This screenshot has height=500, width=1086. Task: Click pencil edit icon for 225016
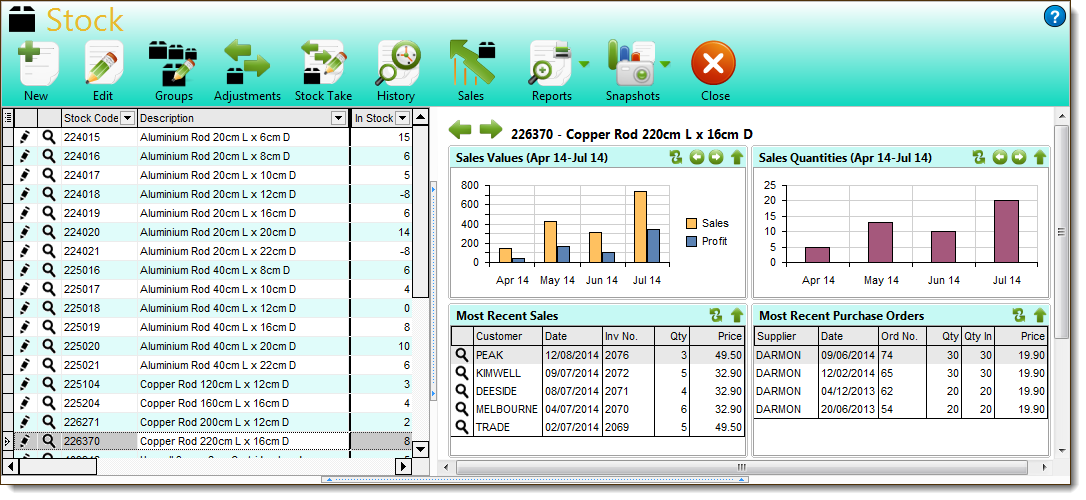pyautogui.click(x=26, y=270)
